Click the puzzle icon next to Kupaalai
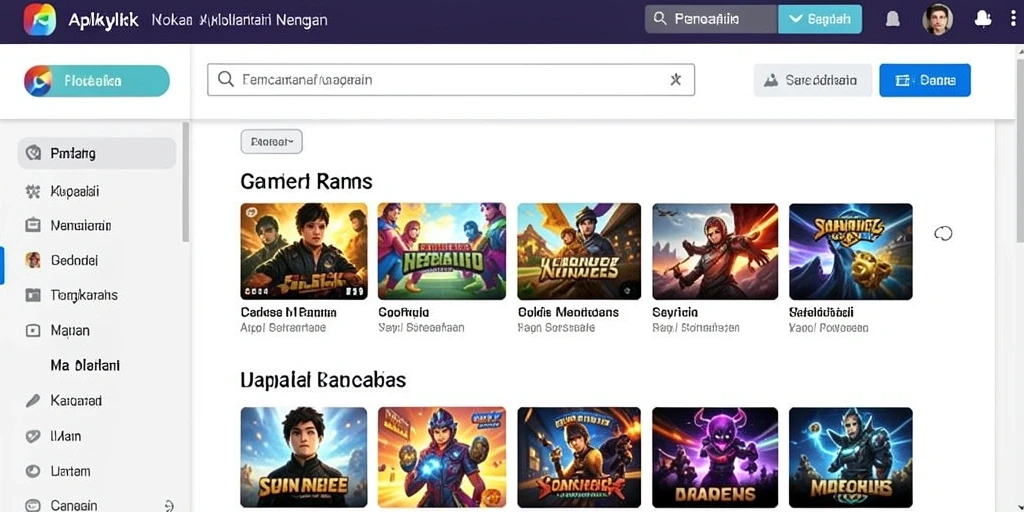This screenshot has width=1024, height=512. [33, 191]
